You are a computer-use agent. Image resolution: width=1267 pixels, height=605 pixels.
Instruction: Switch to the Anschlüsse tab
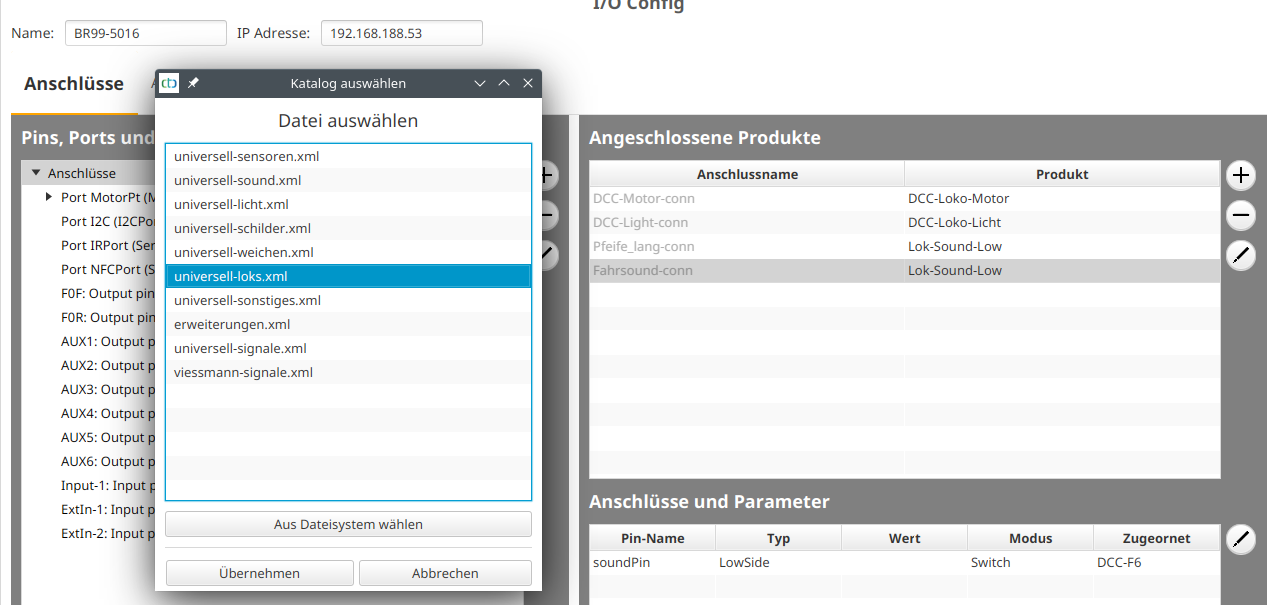coord(74,83)
